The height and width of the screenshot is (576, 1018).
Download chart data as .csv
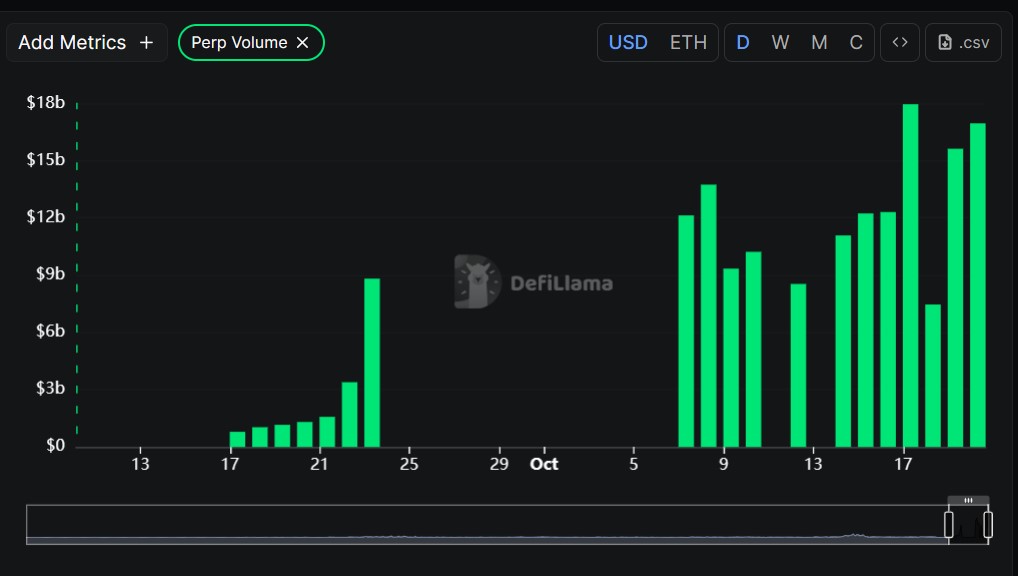tap(964, 43)
